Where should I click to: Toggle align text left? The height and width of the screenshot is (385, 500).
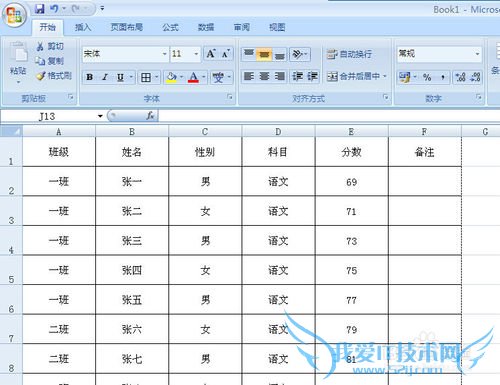tap(249, 76)
